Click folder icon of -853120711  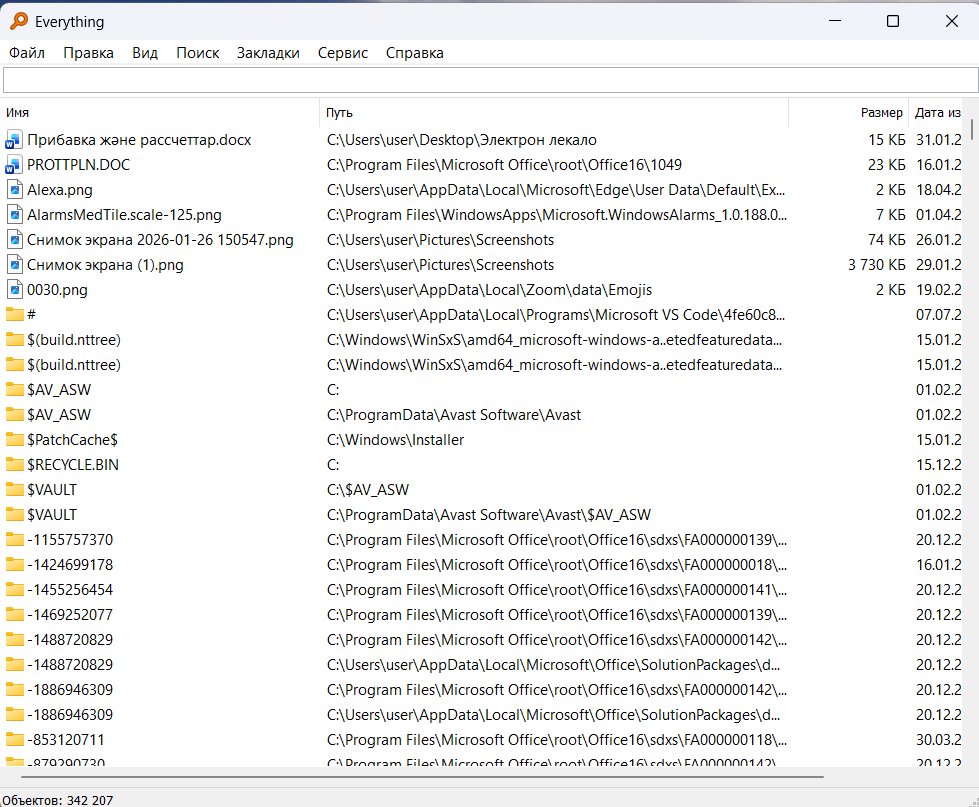coord(14,739)
